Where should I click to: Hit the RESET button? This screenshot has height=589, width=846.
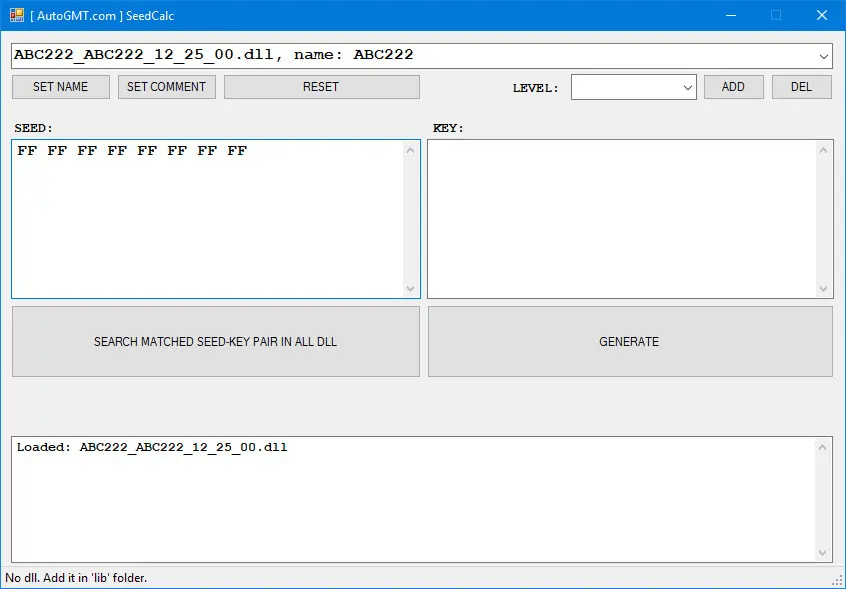(x=321, y=87)
